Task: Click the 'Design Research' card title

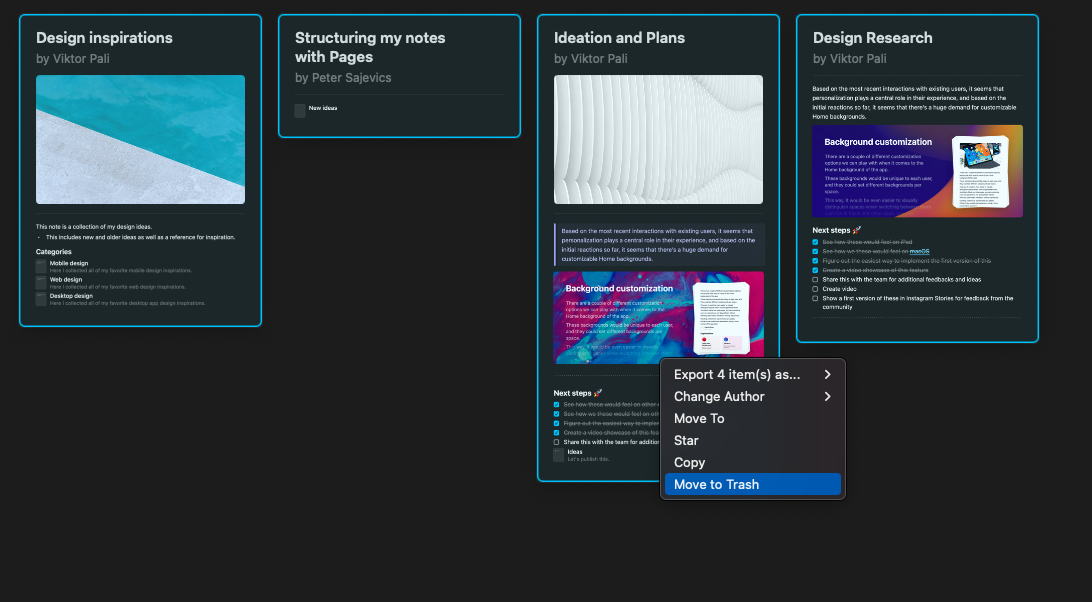Action: click(x=873, y=38)
